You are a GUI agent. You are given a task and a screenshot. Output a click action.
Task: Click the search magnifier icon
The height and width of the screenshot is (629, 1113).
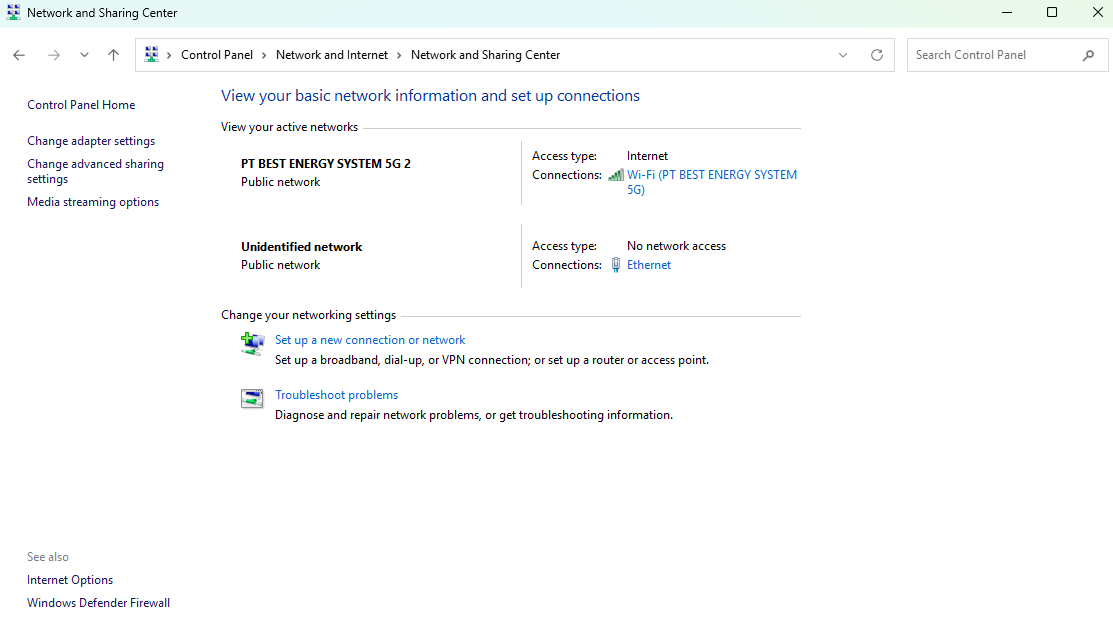(1089, 55)
